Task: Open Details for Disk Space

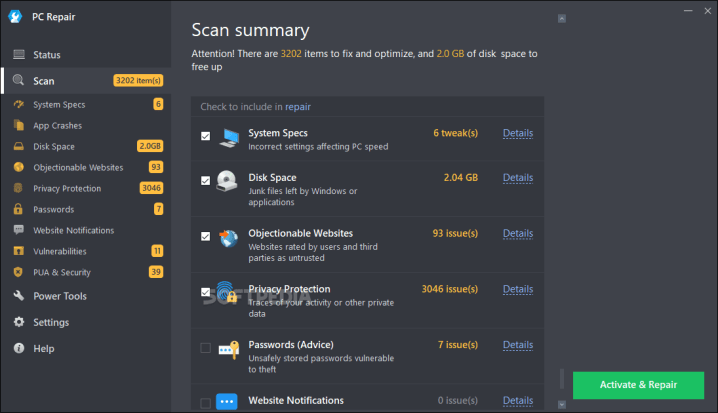Action: (518, 178)
